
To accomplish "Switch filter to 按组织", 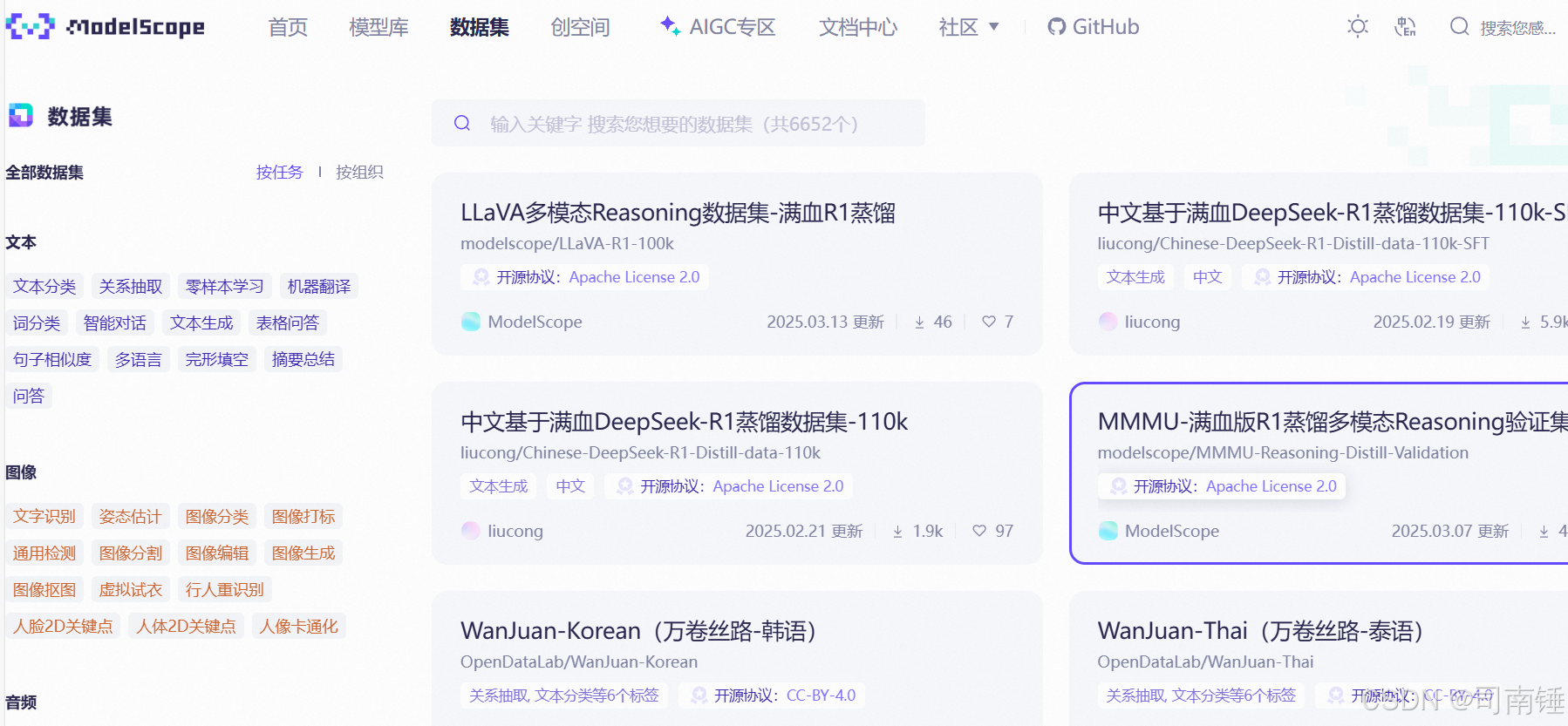I will (x=359, y=173).
